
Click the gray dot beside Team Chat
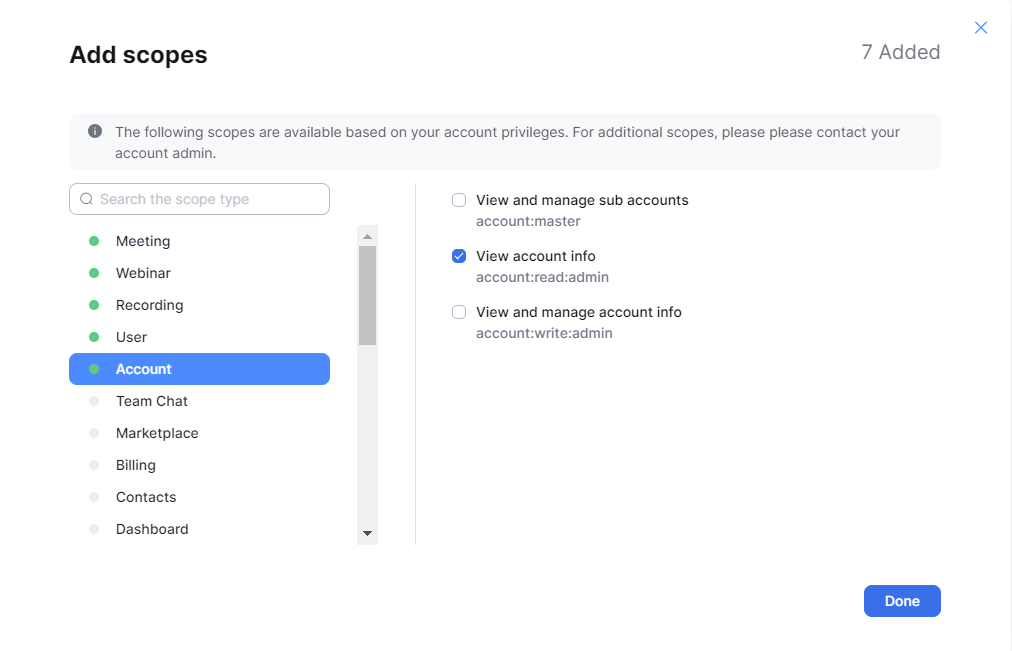coord(94,401)
